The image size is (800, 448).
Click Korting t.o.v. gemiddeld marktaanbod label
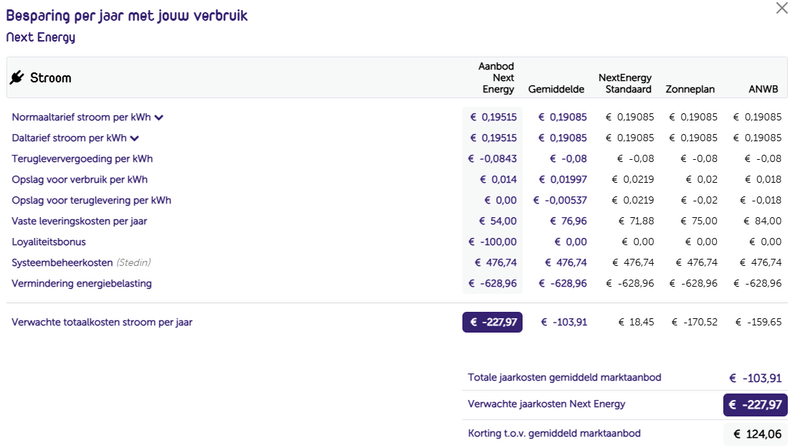point(554,434)
